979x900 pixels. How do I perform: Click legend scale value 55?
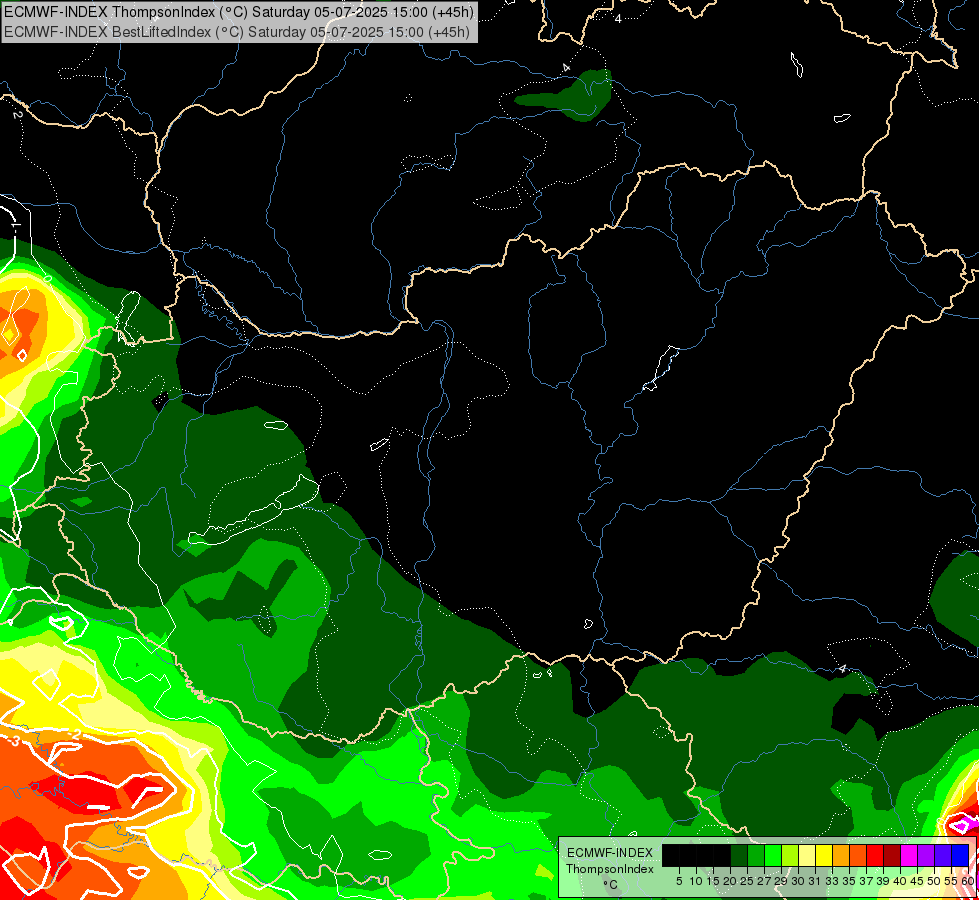point(950,881)
